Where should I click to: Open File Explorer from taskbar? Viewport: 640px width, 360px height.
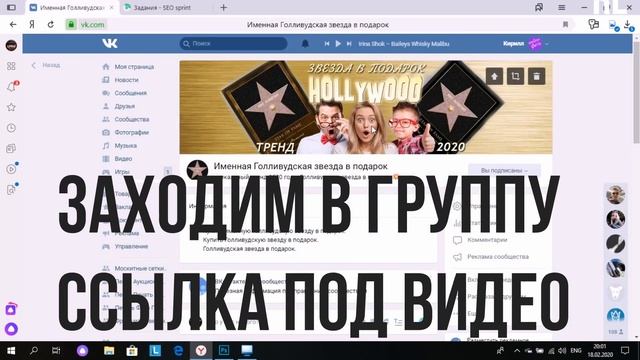[109, 351]
